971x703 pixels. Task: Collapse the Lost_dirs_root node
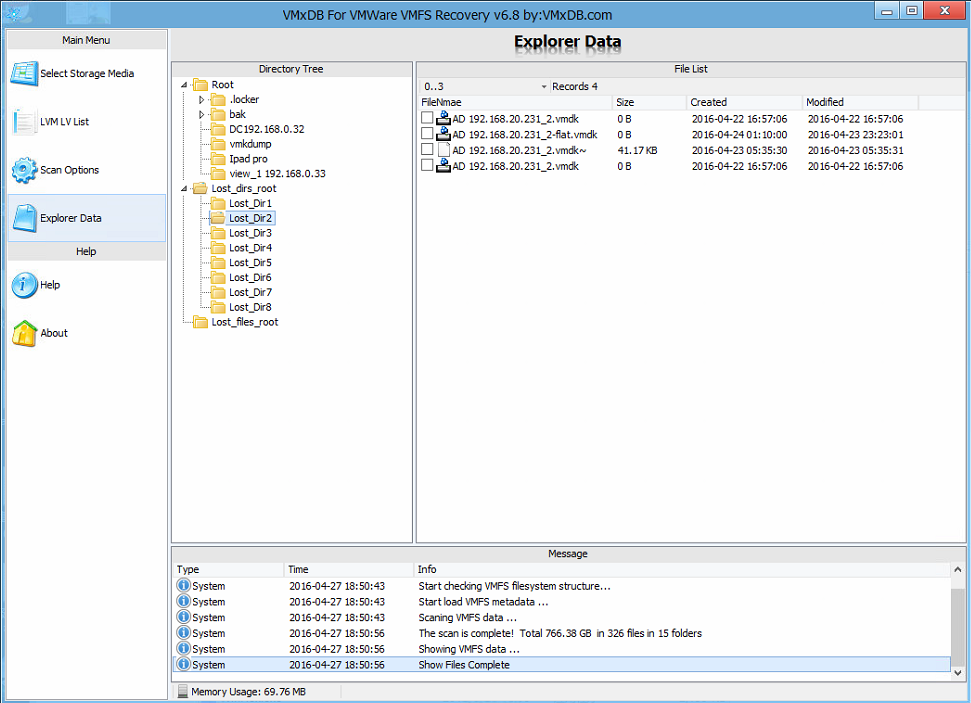[184, 189]
